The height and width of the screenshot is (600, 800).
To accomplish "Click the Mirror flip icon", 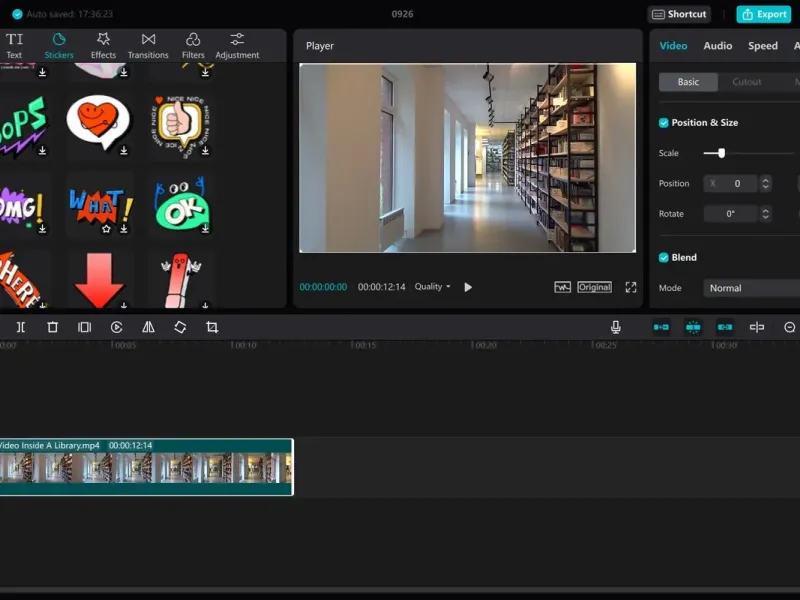I will 148,327.
